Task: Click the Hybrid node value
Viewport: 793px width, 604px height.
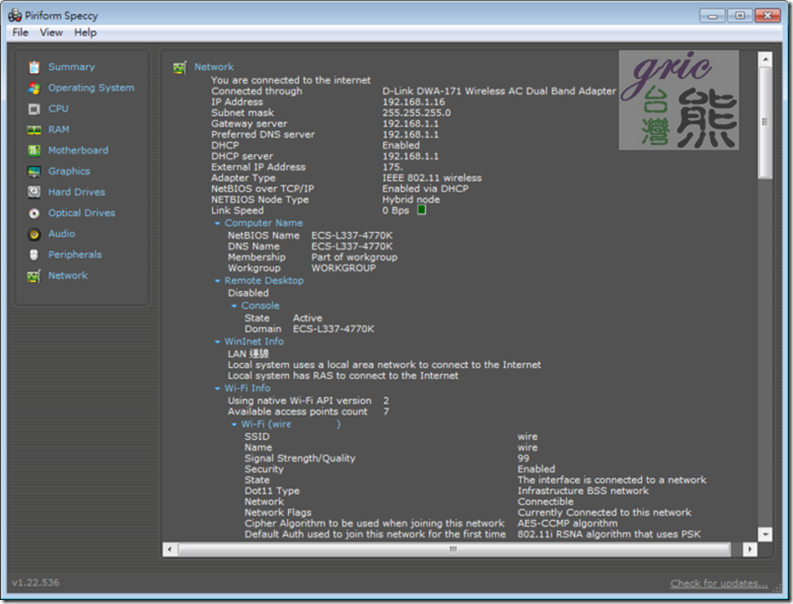Action: (x=411, y=199)
